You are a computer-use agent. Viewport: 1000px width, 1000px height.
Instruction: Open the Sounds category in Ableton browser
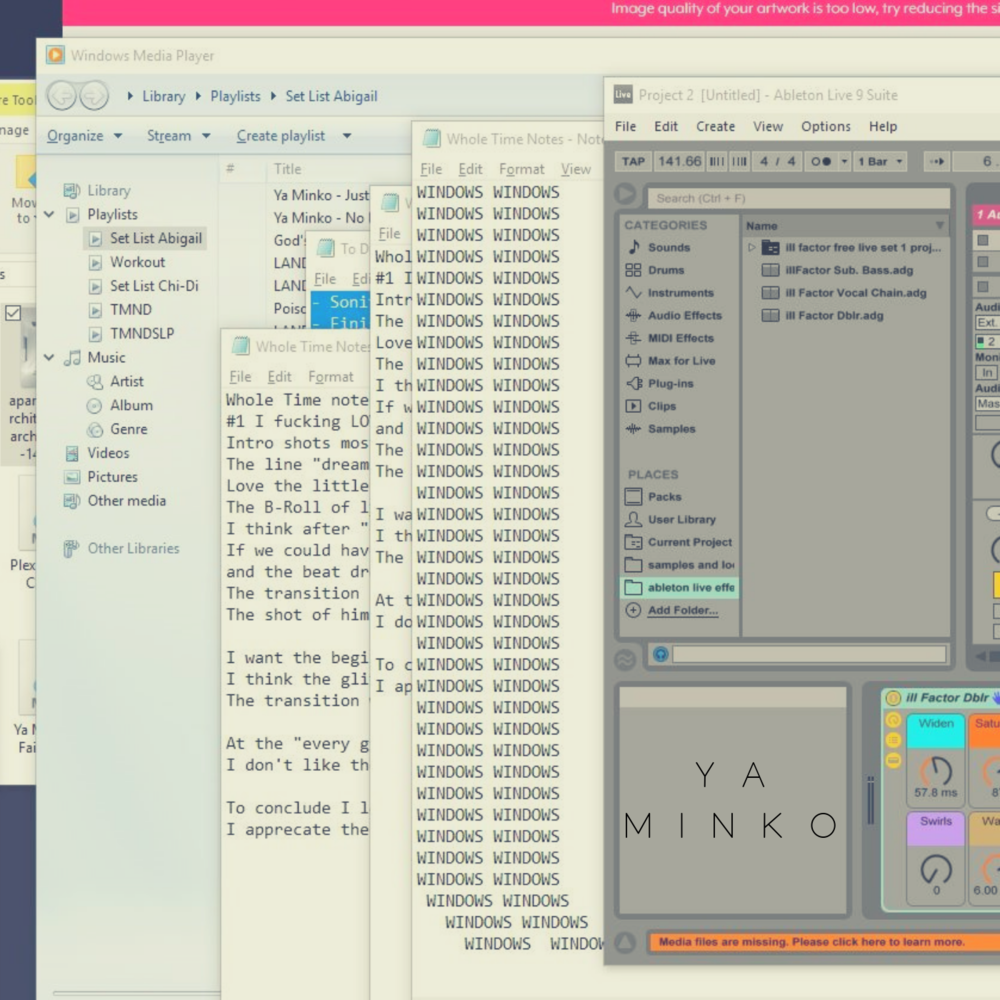[668, 247]
